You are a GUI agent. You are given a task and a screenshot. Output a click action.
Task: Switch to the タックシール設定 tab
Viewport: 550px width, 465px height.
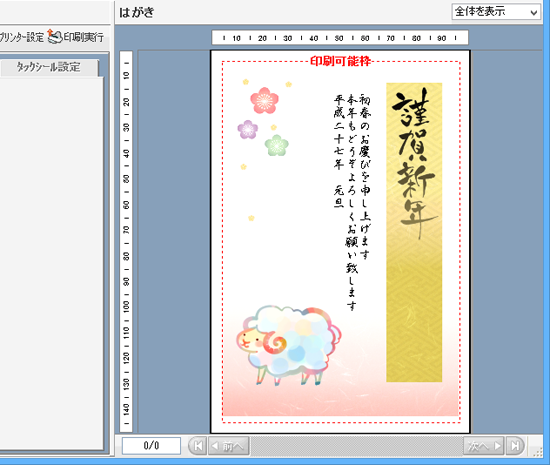coord(49,67)
